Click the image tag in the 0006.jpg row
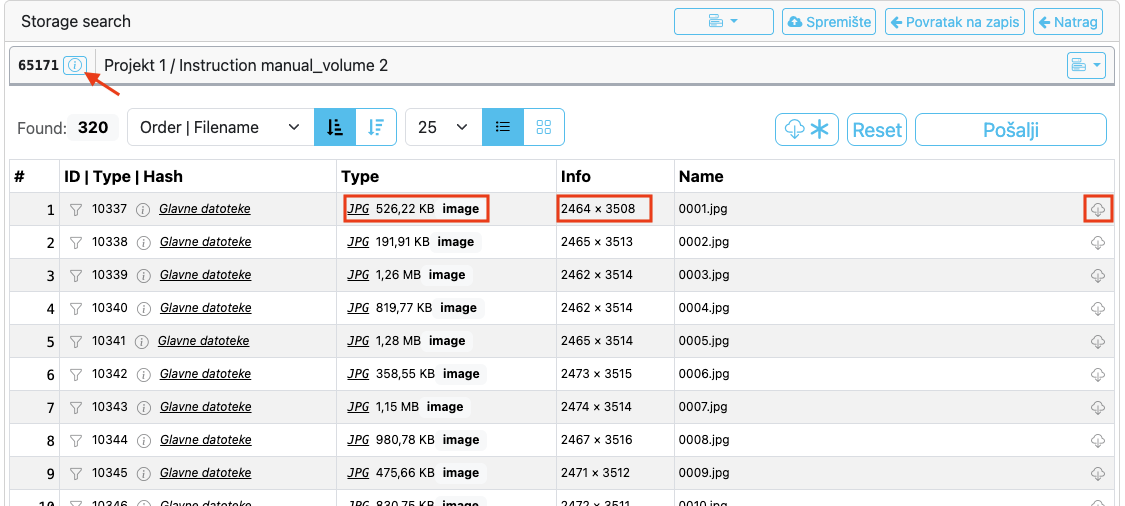Screen dimensions: 1125x506 pos(461,374)
